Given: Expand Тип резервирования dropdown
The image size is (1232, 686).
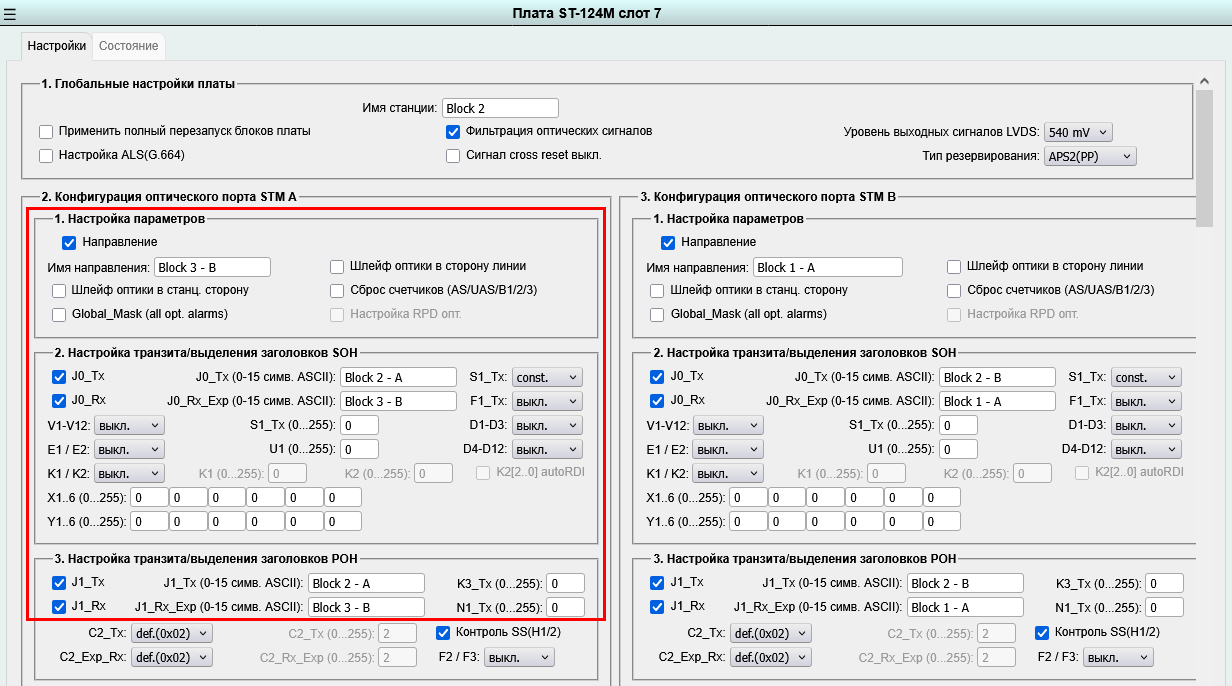Looking at the screenshot, I should 1089,156.
